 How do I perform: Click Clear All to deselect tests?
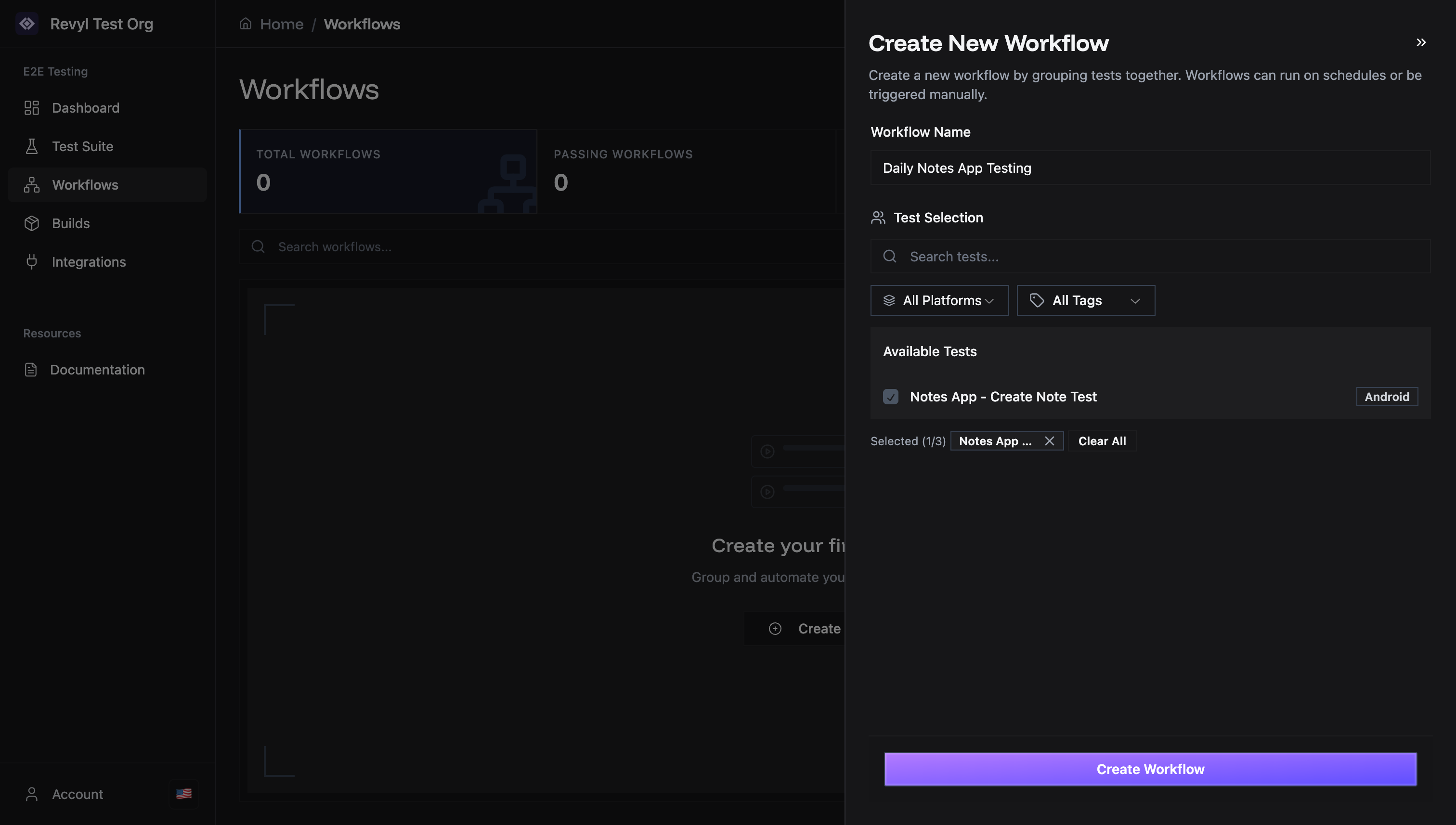pos(1101,441)
